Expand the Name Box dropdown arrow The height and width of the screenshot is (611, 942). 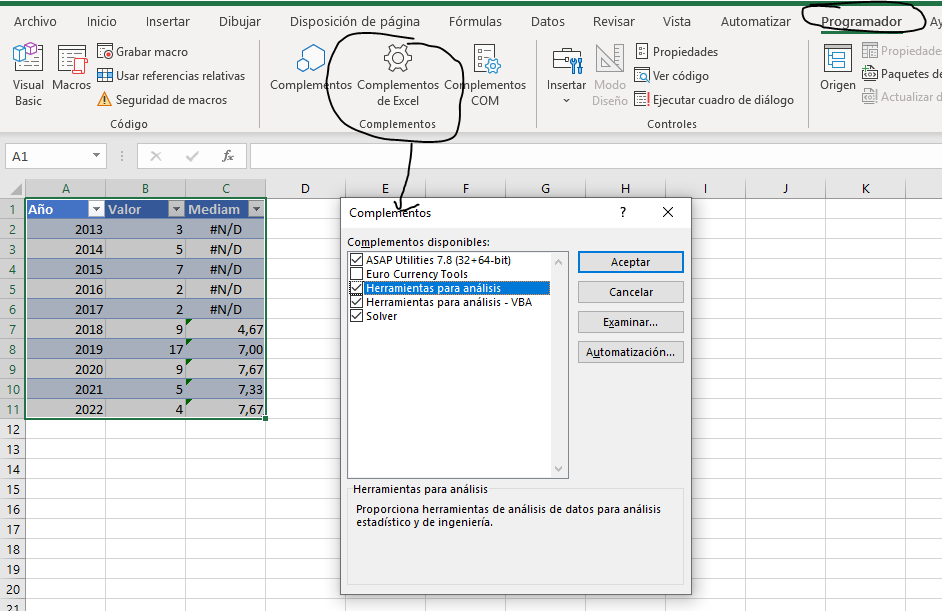click(x=96, y=156)
